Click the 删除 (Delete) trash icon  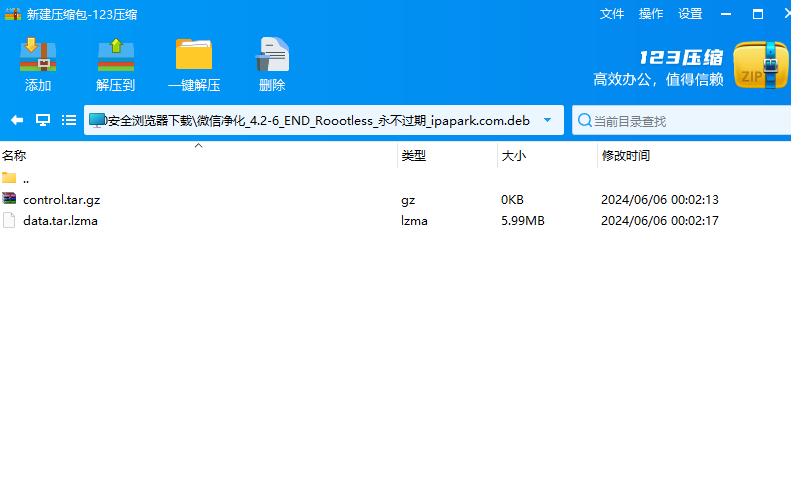(x=272, y=54)
